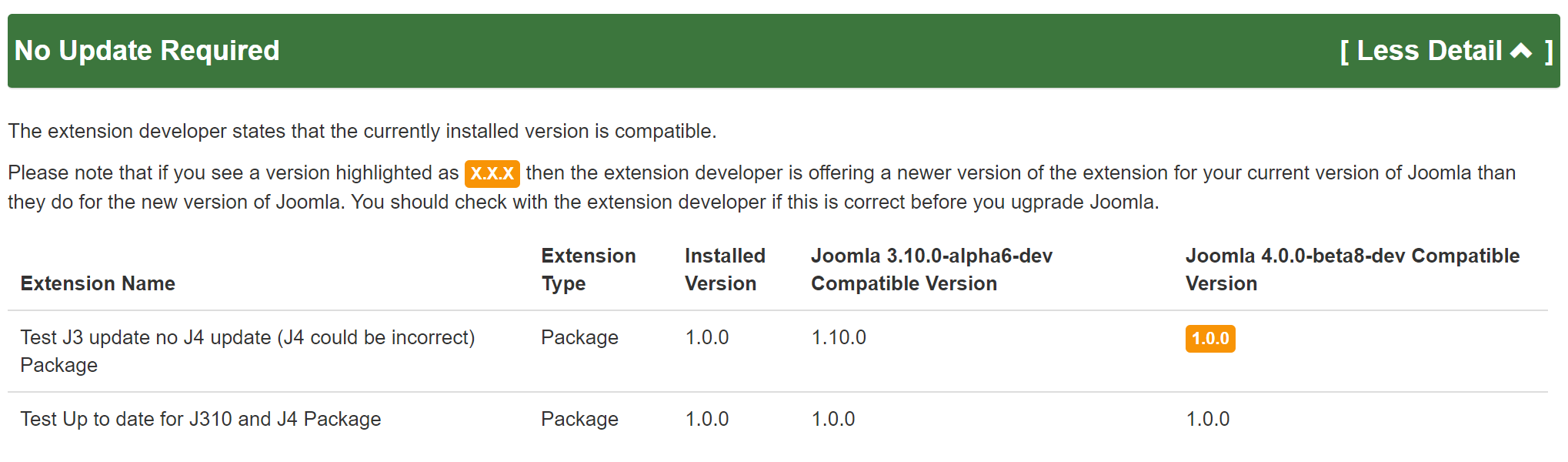Click the J3.10 compatible 1.0.0 in second row

832,419
